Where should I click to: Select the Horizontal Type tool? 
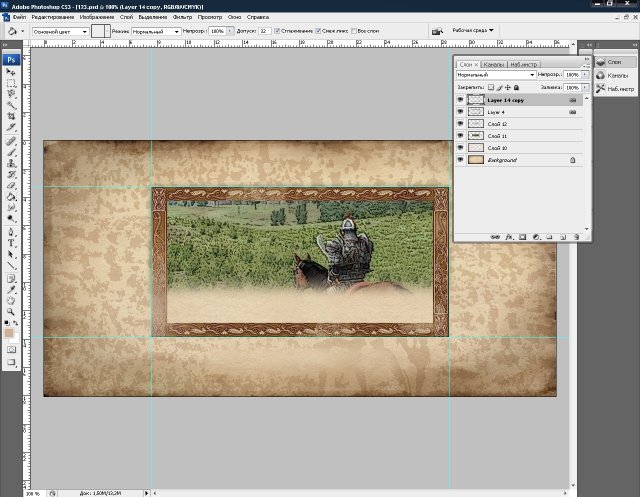click(12, 242)
